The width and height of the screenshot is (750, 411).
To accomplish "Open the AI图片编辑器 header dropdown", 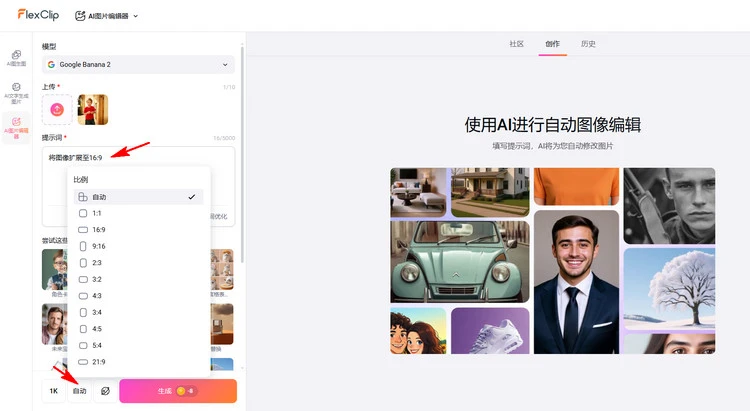I will [107, 16].
